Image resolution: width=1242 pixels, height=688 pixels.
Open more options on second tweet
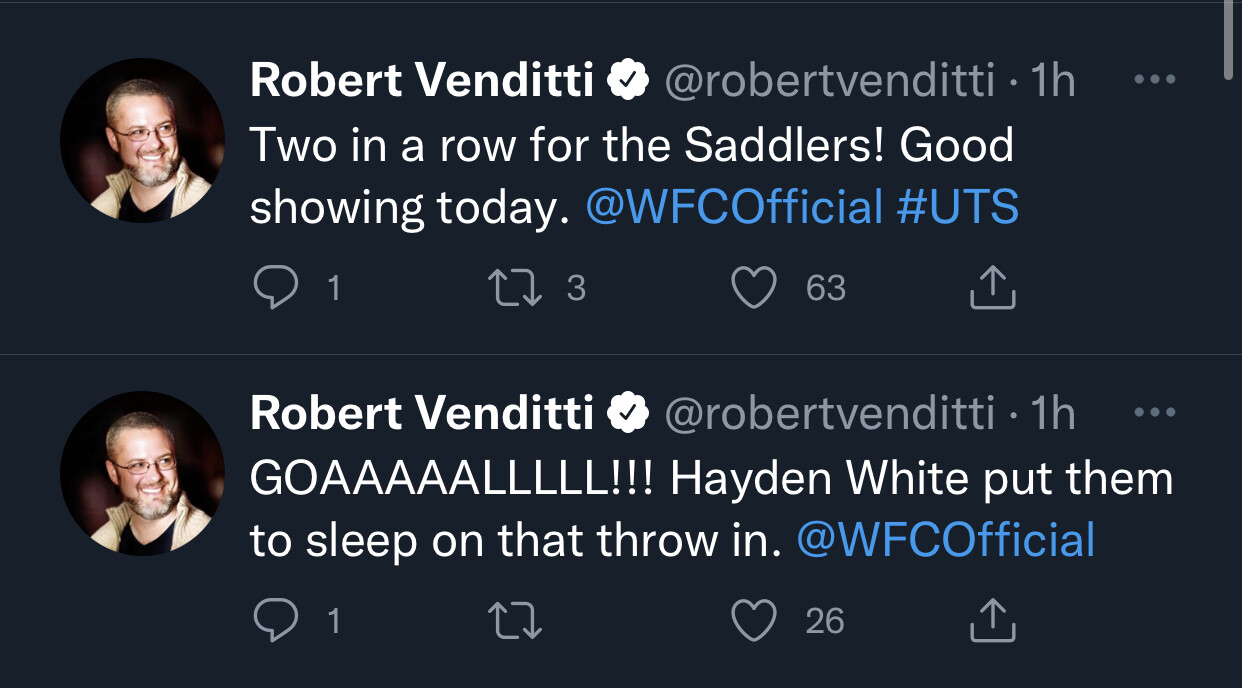click(1156, 412)
